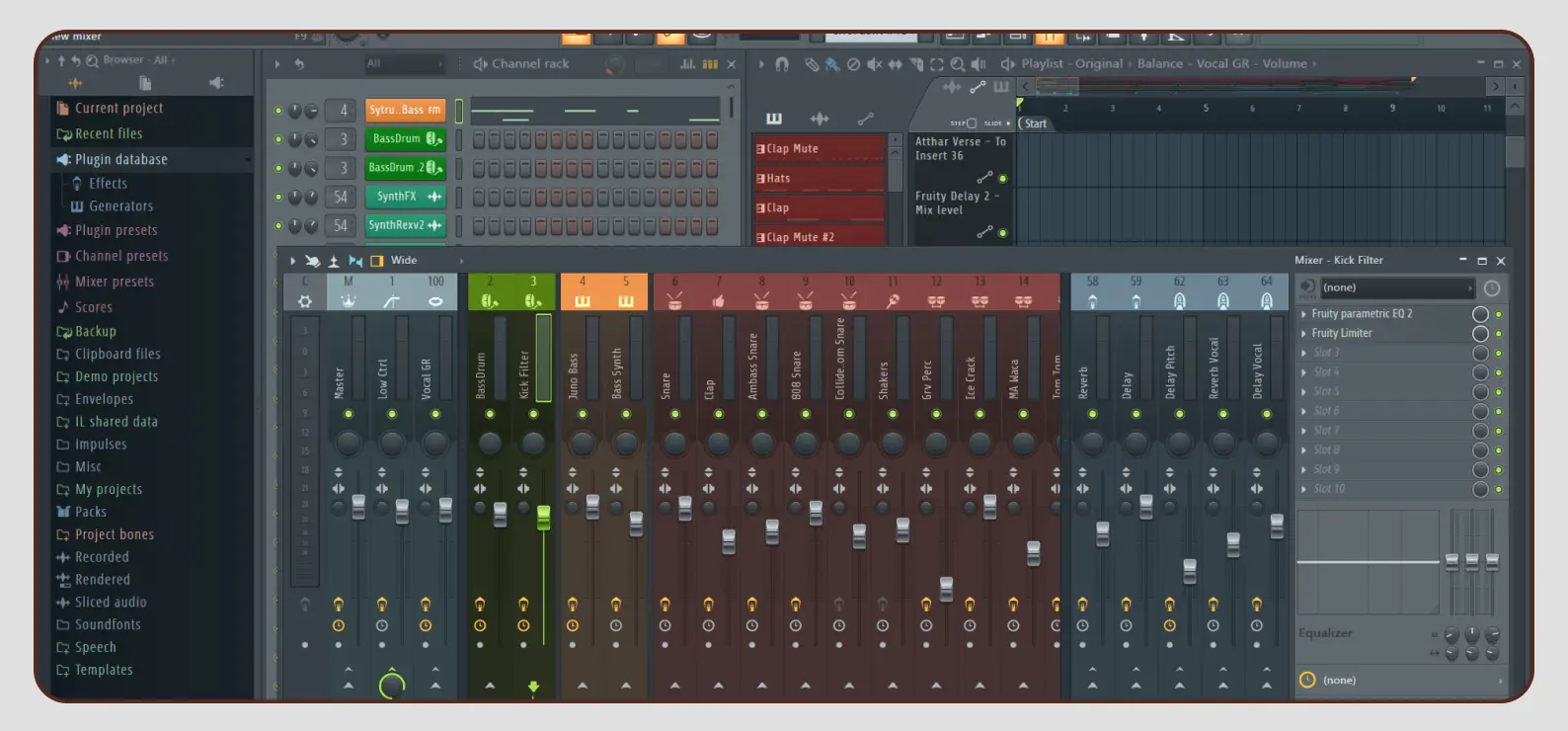Choose the zoom tool in Playlist toolbar
This screenshot has width=1568, height=731.
(957, 64)
